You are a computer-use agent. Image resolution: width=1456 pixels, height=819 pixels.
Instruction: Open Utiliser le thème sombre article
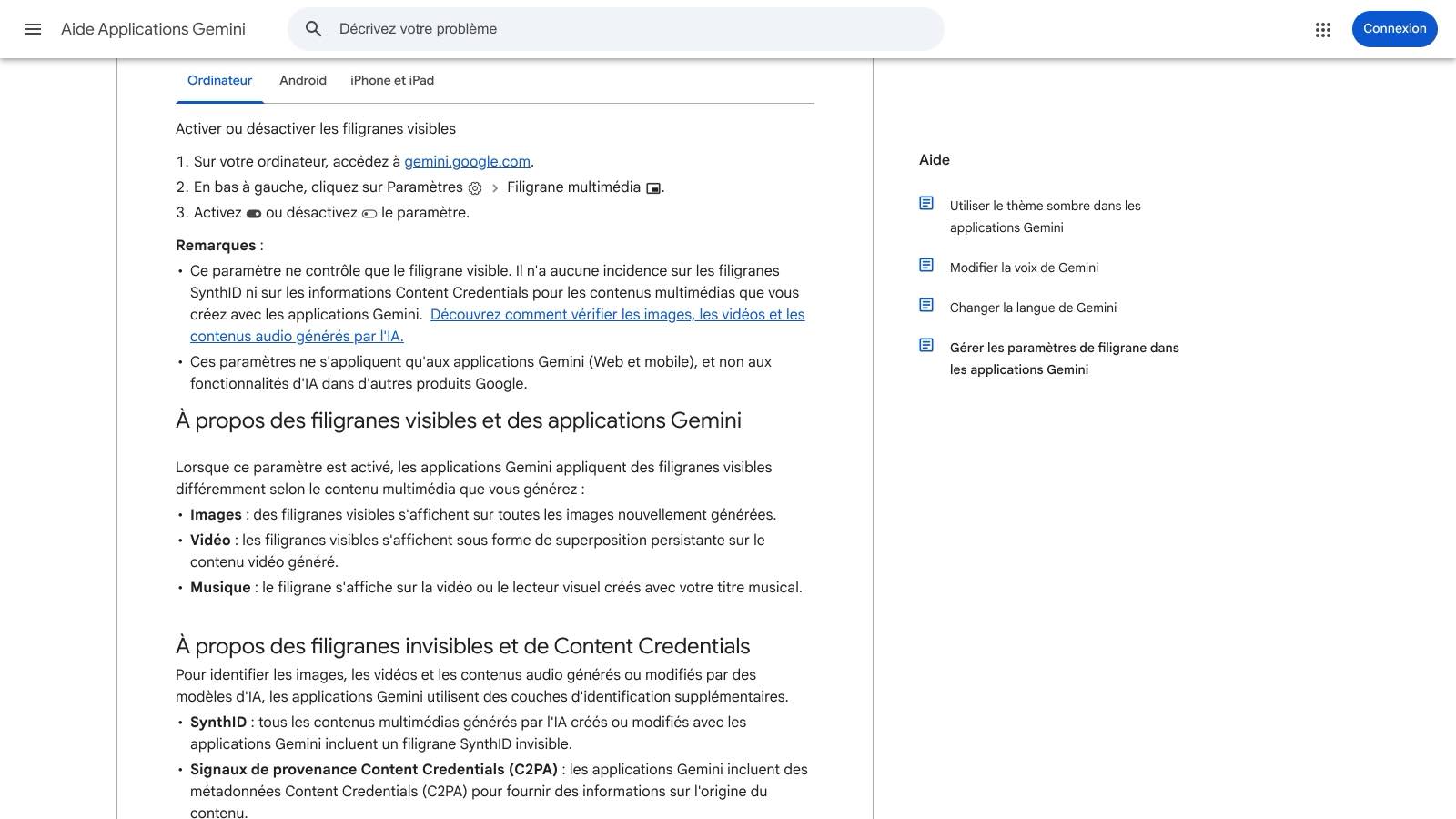(x=1045, y=217)
